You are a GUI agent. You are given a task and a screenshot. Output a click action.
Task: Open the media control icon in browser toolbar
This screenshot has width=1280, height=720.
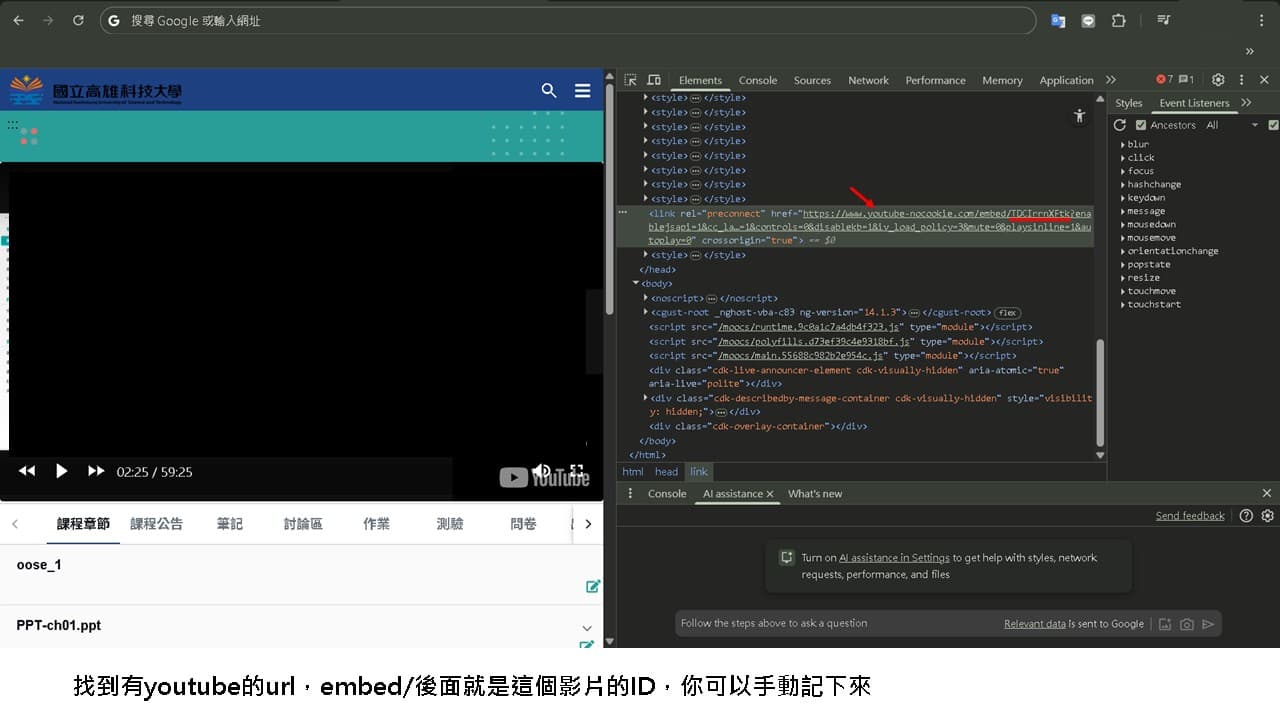tap(1164, 20)
